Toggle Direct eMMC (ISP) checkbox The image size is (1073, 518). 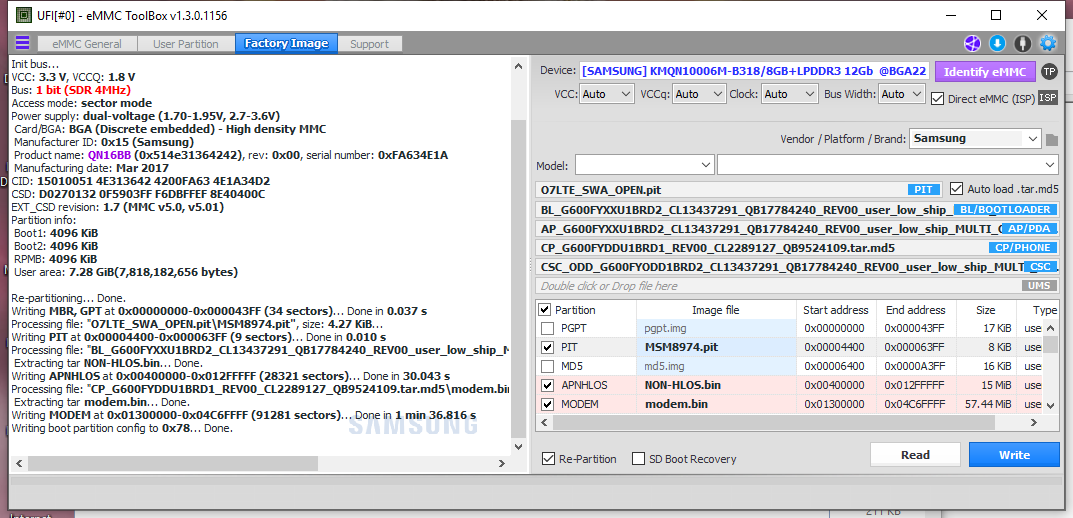938,99
